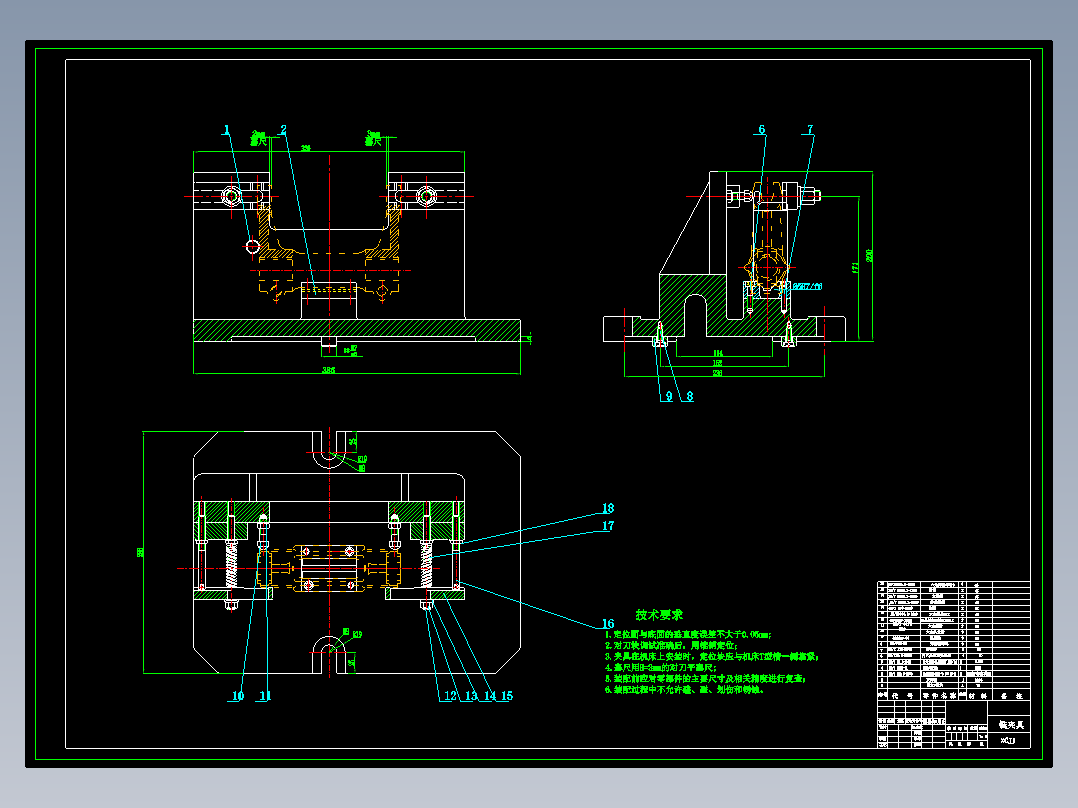Click part balloon number 14
This screenshot has width=1078, height=808.
pos(490,696)
